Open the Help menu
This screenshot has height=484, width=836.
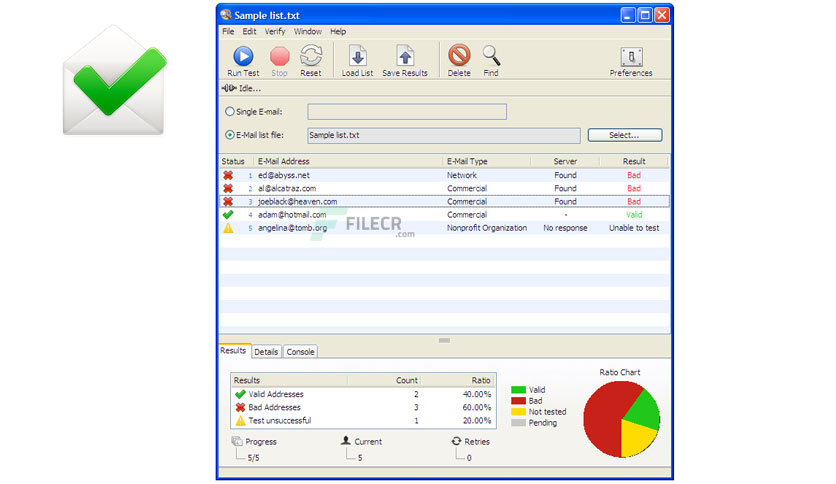point(338,31)
